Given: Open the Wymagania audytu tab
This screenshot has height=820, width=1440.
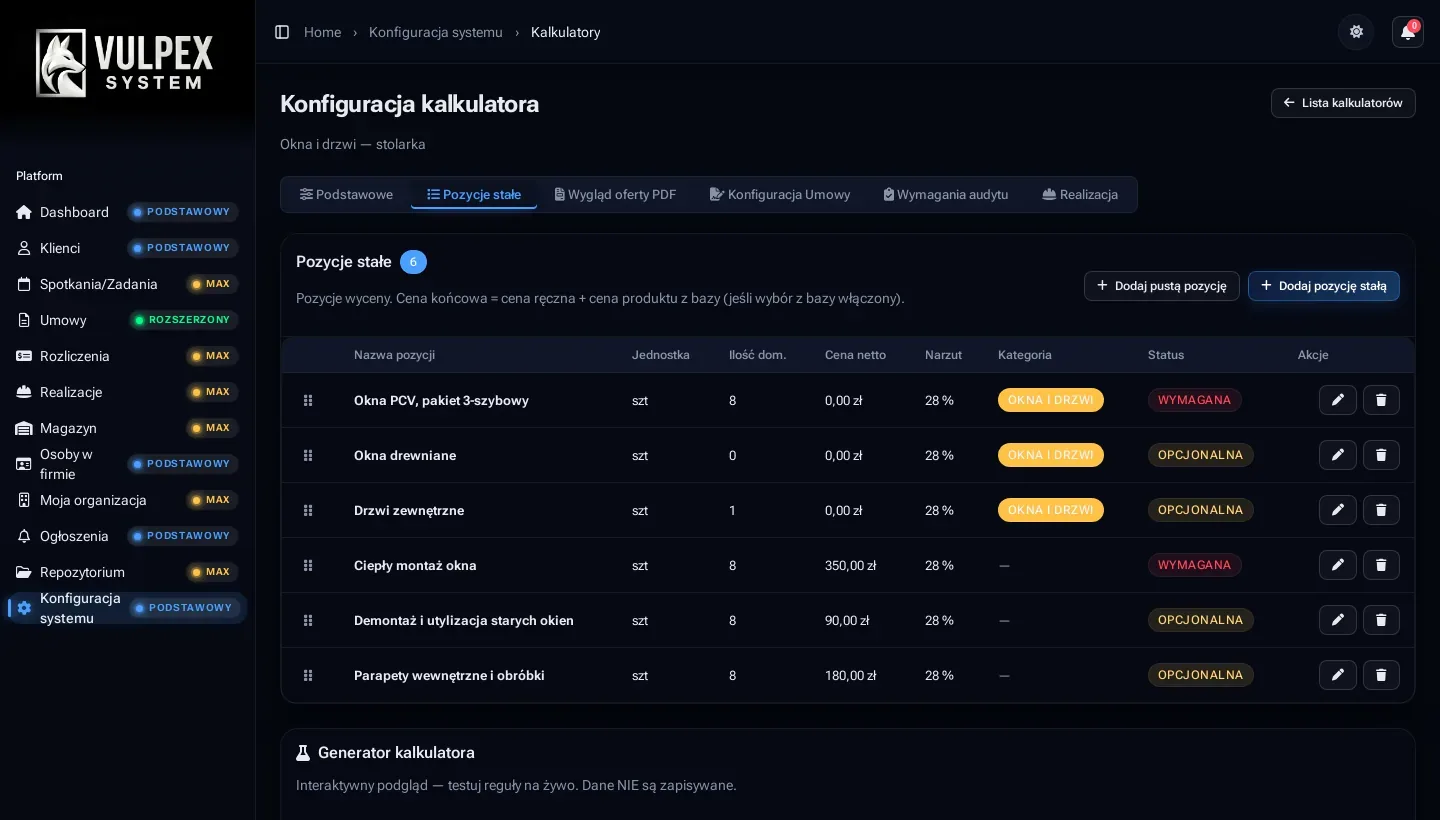Looking at the screenshot, I should coord(946,194).
